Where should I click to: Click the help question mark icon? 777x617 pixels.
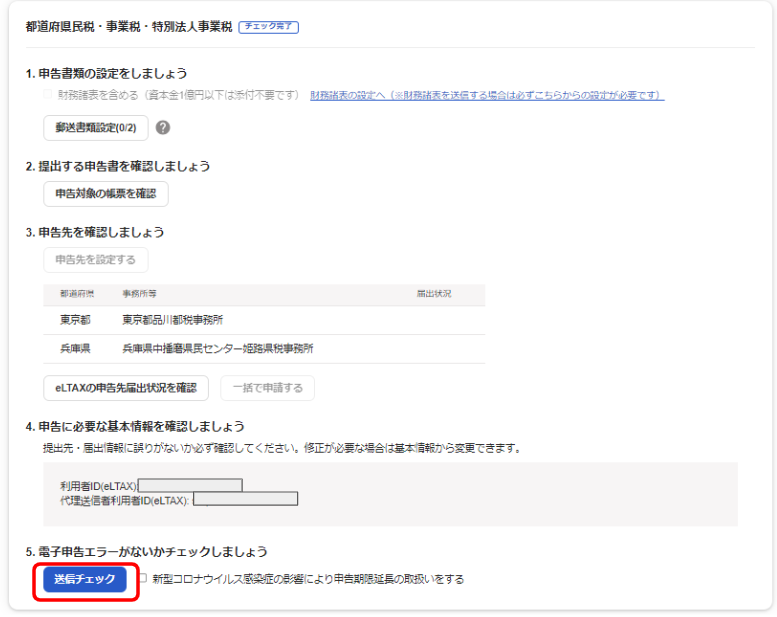pos(163,128)
